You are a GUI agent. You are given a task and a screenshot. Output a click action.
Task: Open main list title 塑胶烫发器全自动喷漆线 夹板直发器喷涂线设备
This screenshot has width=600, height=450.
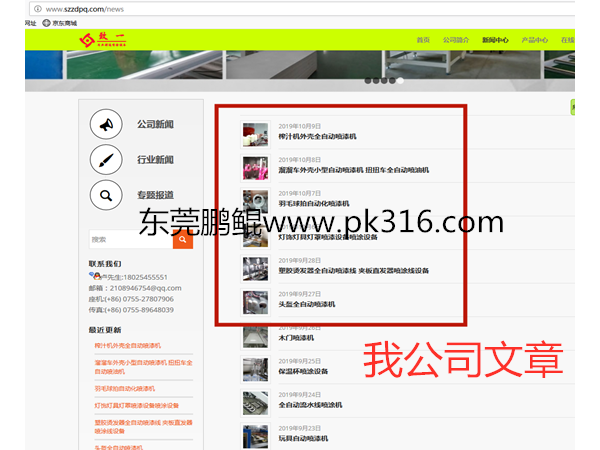(x=354, y=271)
